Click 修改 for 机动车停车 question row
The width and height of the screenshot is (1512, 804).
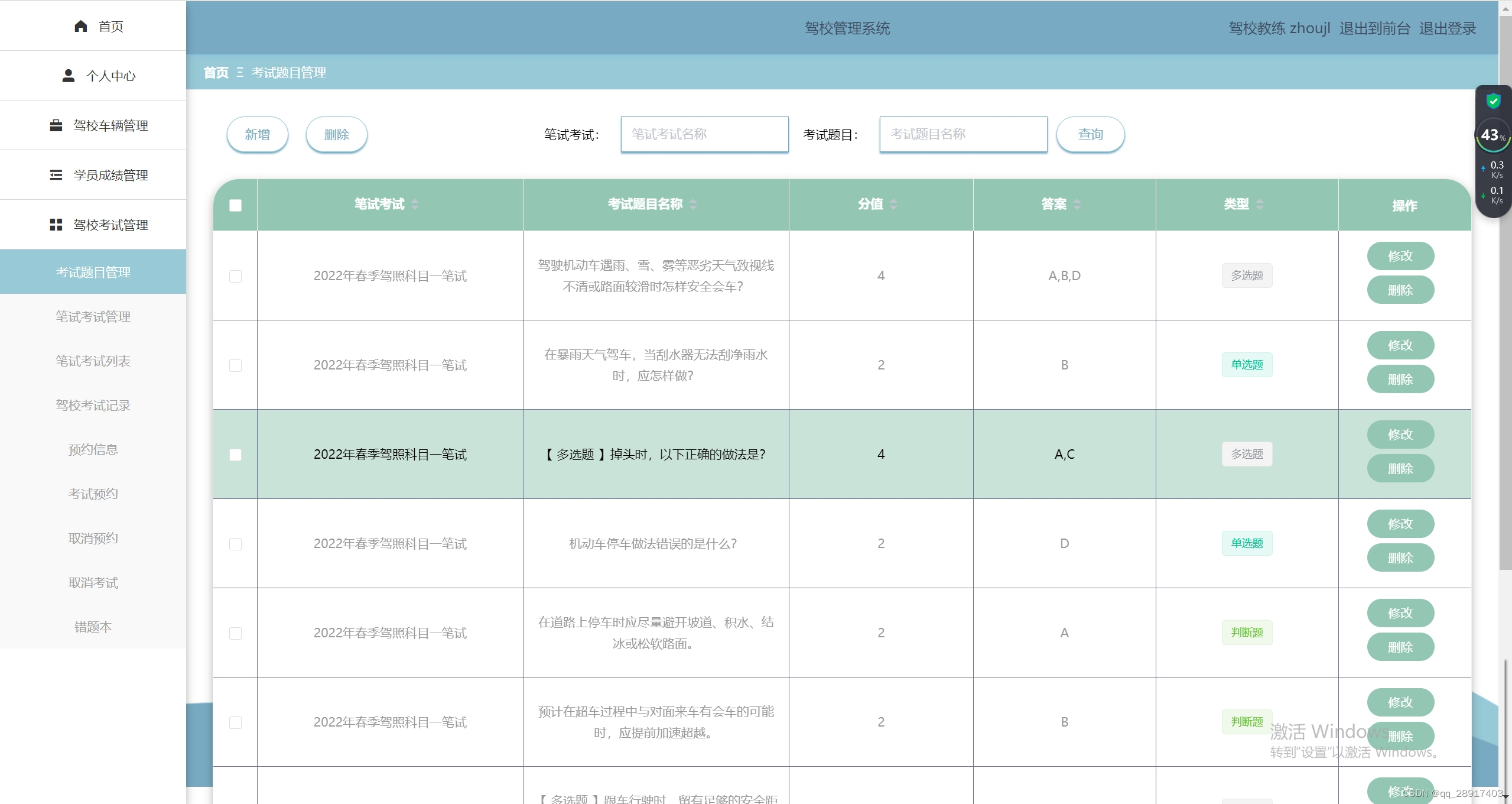pos(1400,524)
